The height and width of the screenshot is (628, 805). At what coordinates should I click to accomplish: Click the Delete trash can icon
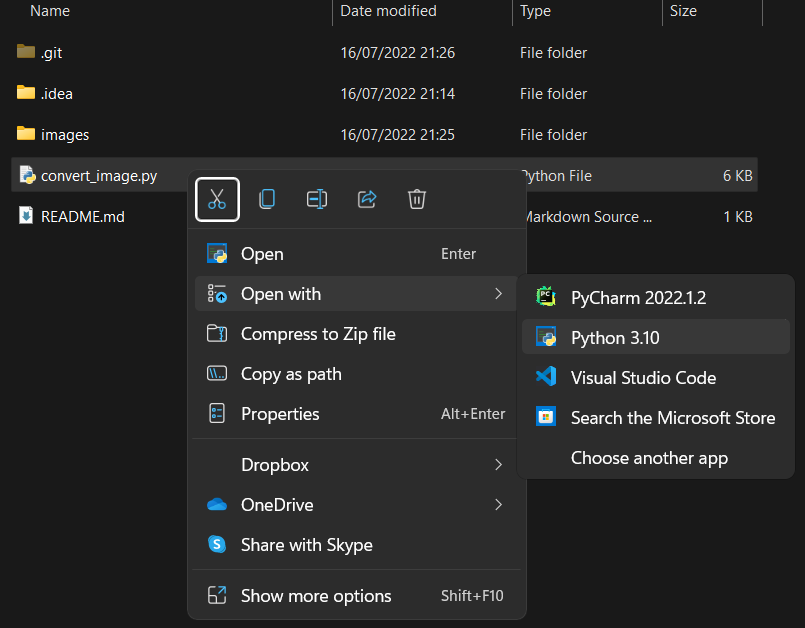tap(416, 199)
